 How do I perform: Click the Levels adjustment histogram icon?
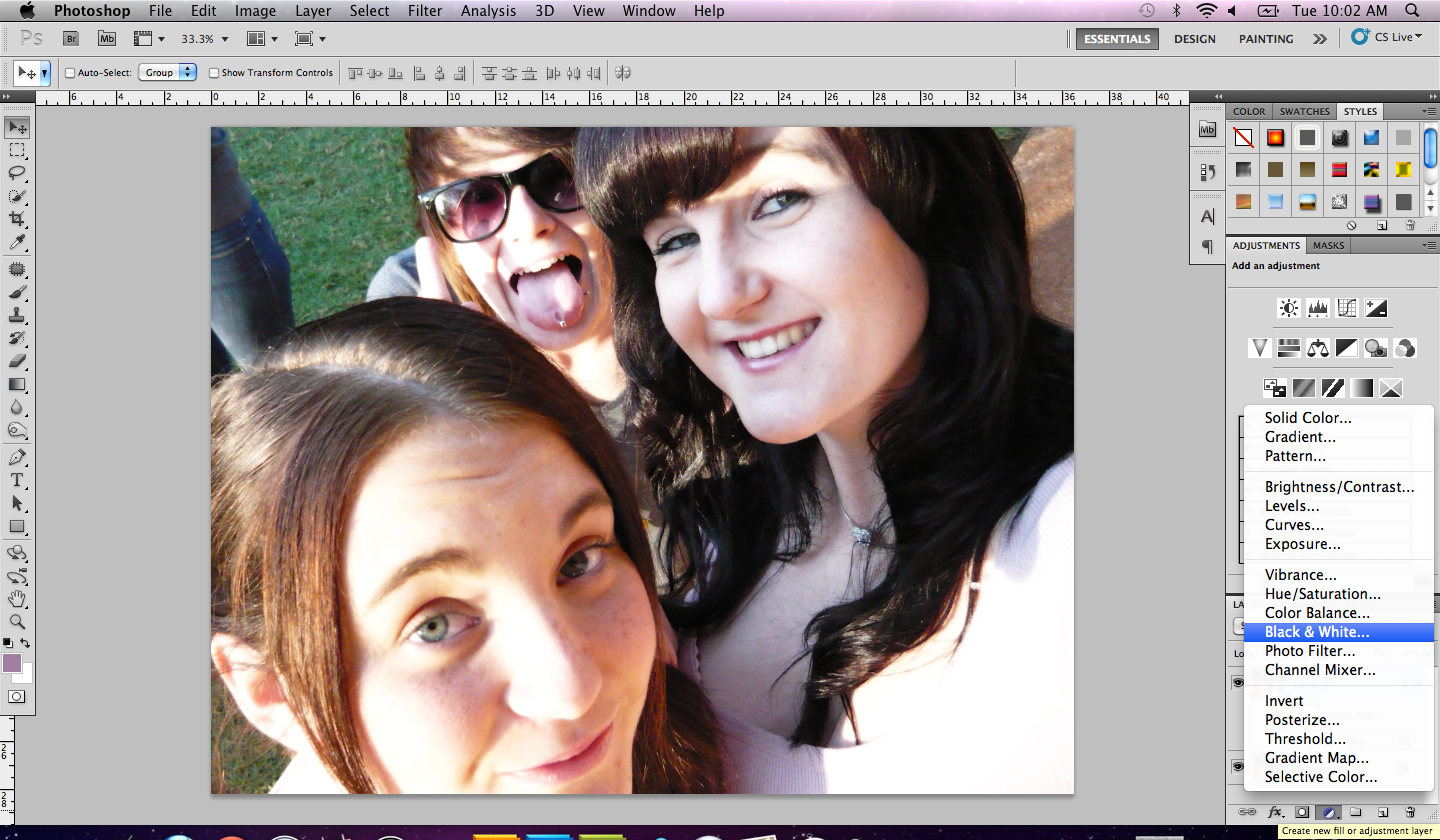click(x=1317, y=307)
